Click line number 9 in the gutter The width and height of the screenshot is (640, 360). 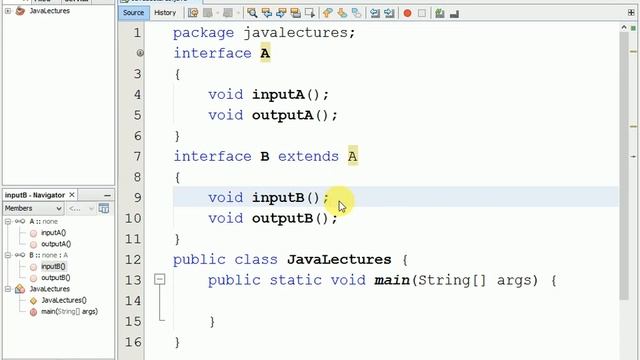pyautogui.click(x=138, y=198)
